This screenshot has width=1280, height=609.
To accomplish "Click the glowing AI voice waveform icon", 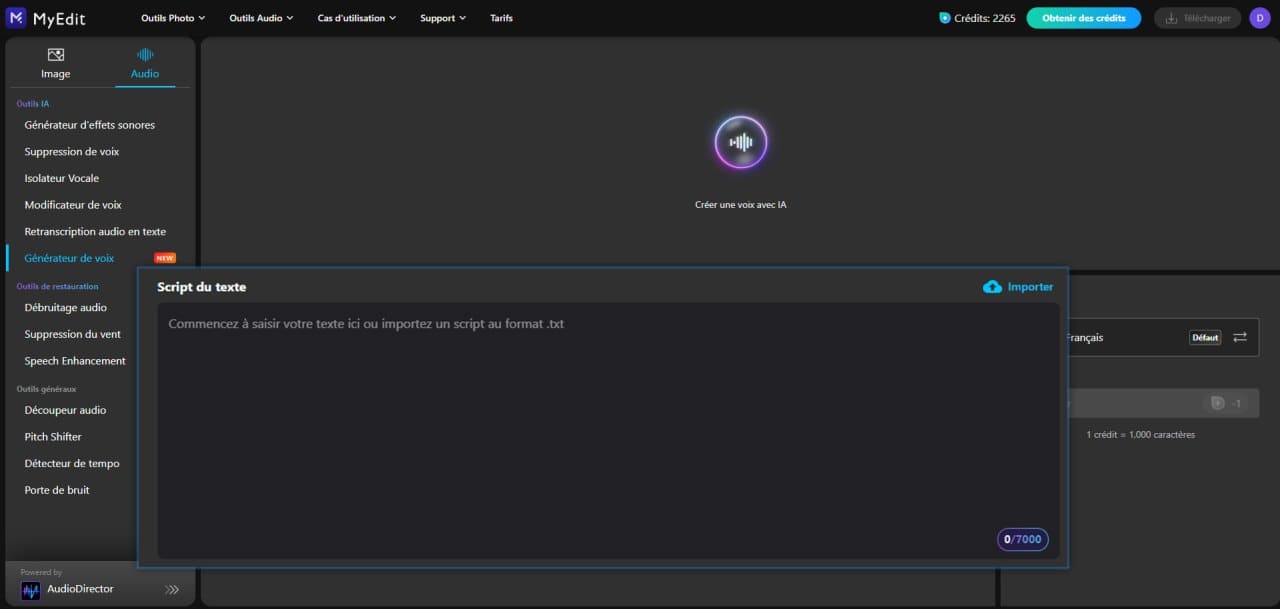I will [x=741, y=142].
